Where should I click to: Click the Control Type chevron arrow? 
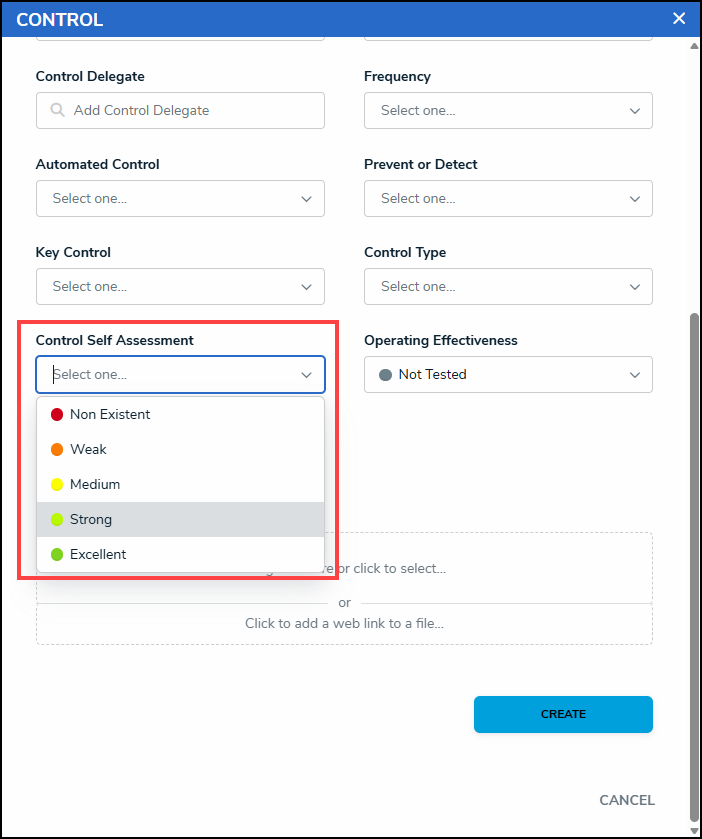point(635,287)
